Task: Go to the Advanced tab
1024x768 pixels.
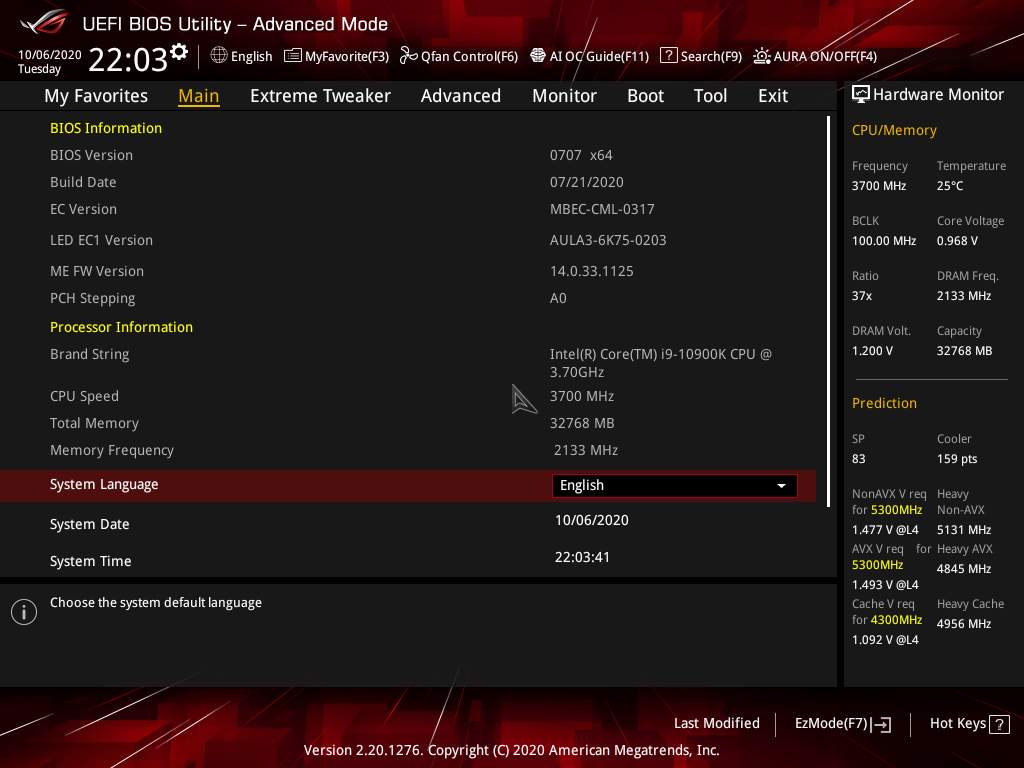Action: point(460,96)
